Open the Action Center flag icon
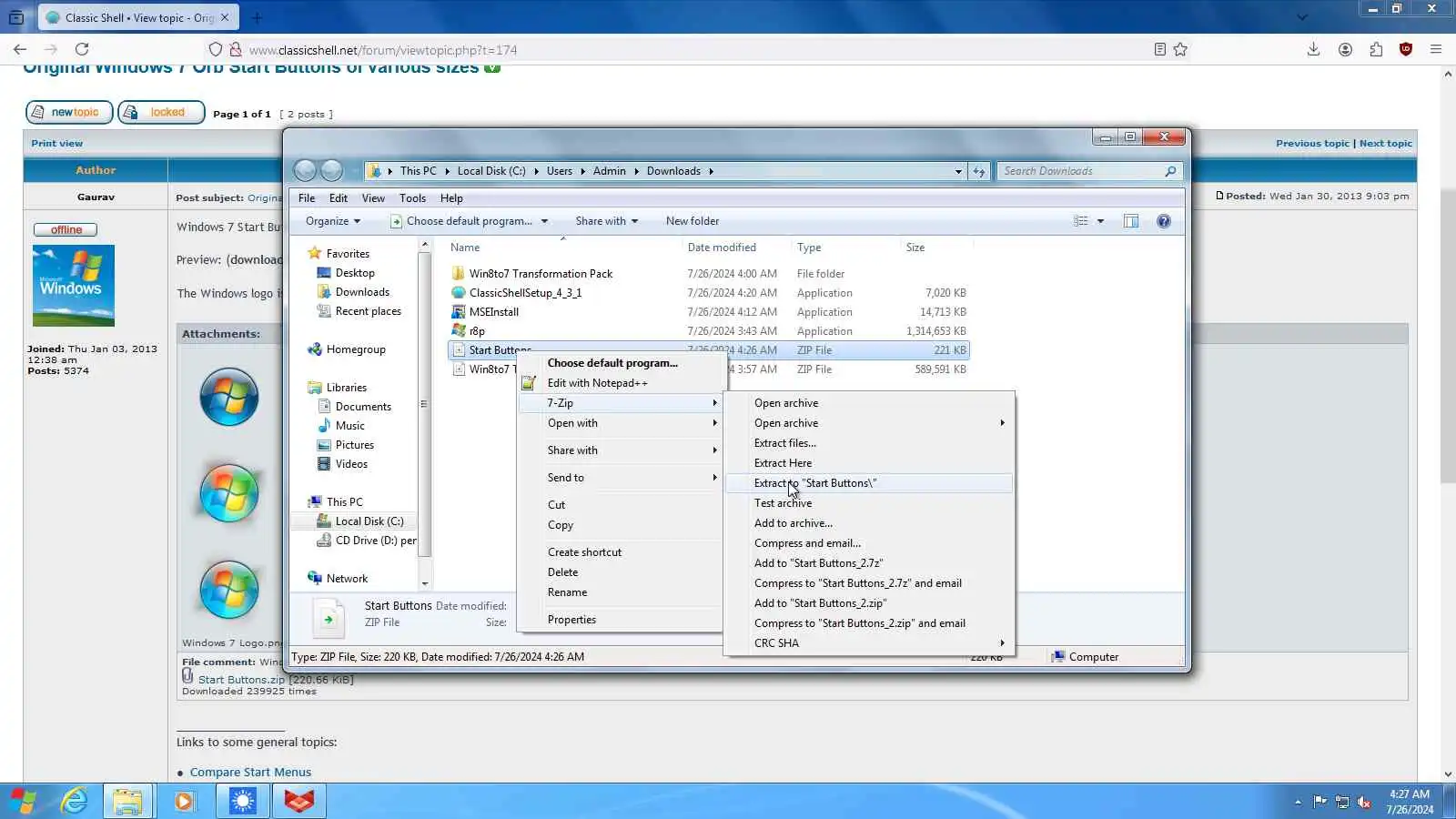 (x=1319, y=802)
